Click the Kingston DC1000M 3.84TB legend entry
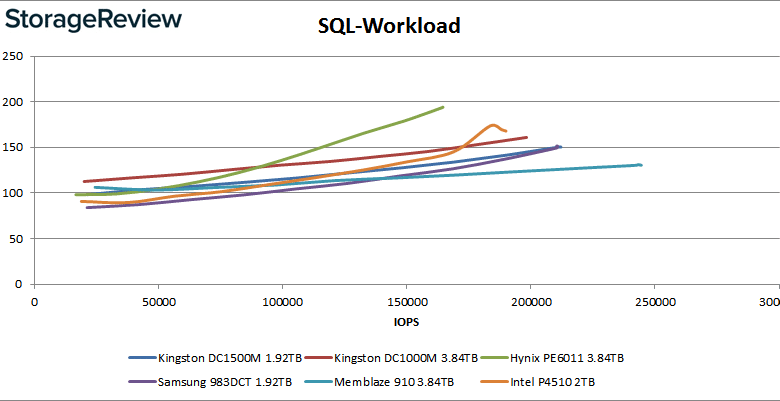780x401 pixels. [391, 358]
